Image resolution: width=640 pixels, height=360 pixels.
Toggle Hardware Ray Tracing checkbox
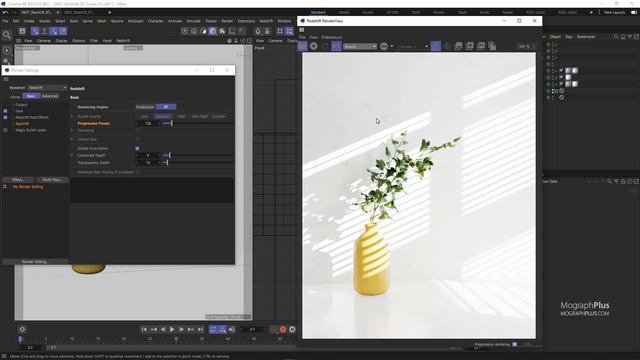tap(138, 172)
